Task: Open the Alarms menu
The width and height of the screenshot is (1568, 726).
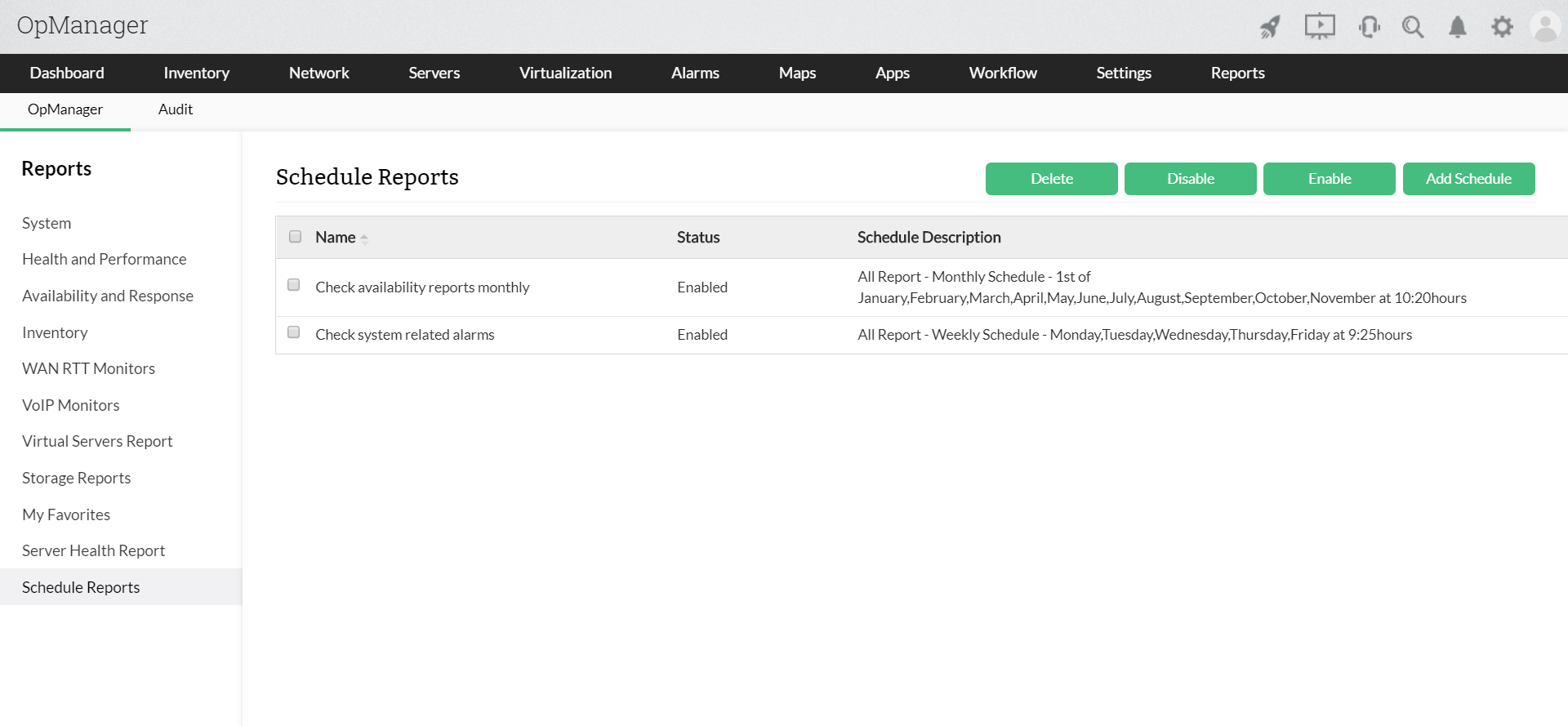Action: 695,73
